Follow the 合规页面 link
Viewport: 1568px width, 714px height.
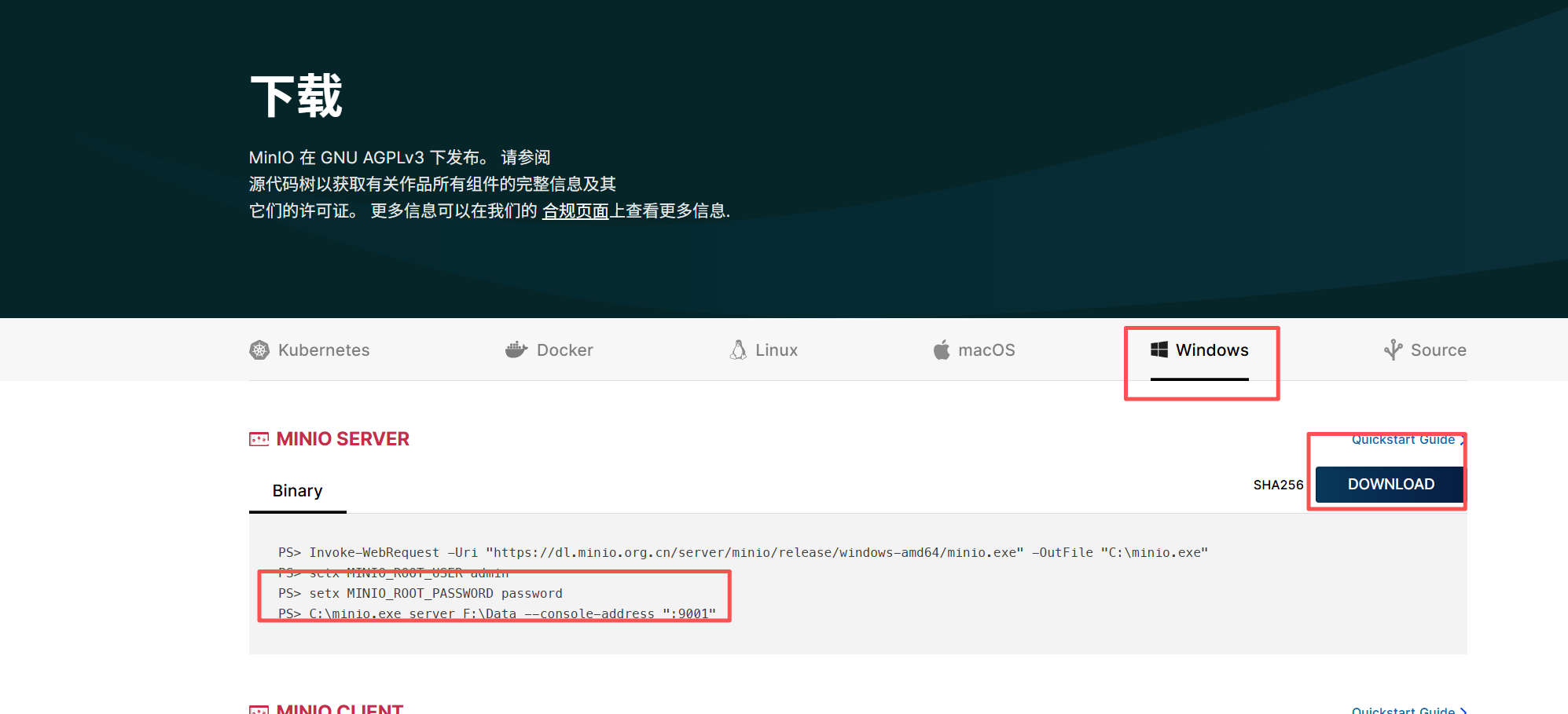click(x=575, y=211)
